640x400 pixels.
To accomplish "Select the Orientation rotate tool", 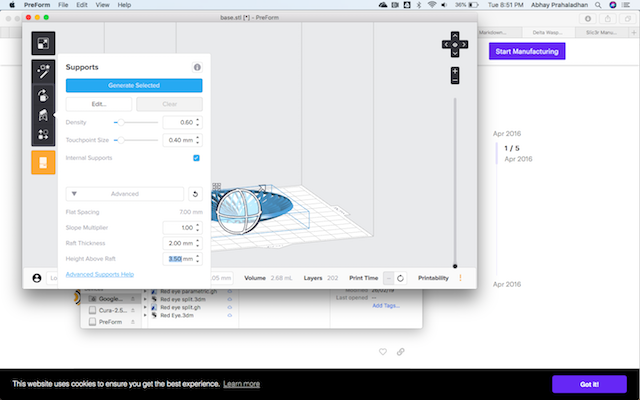I will point(43,96).
